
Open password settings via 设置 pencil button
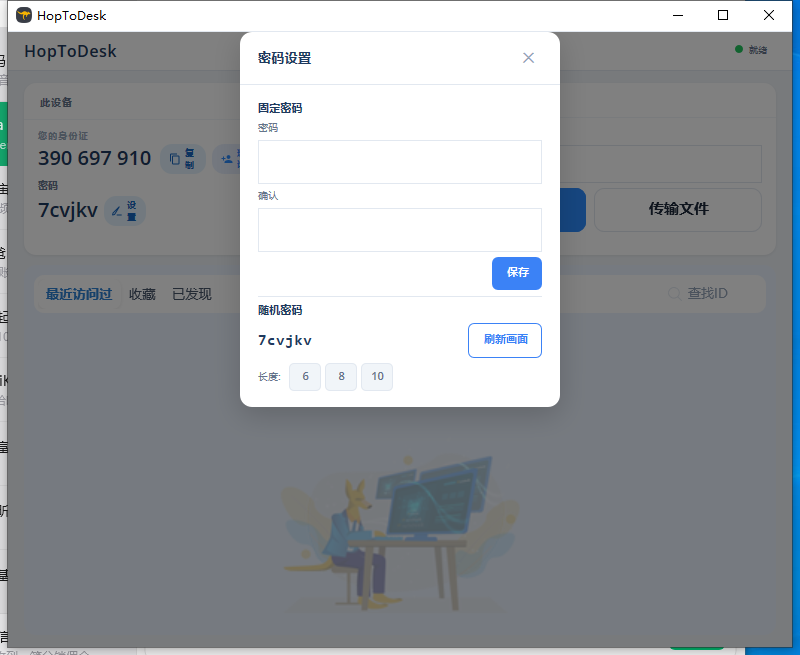(x=125, y=211)
